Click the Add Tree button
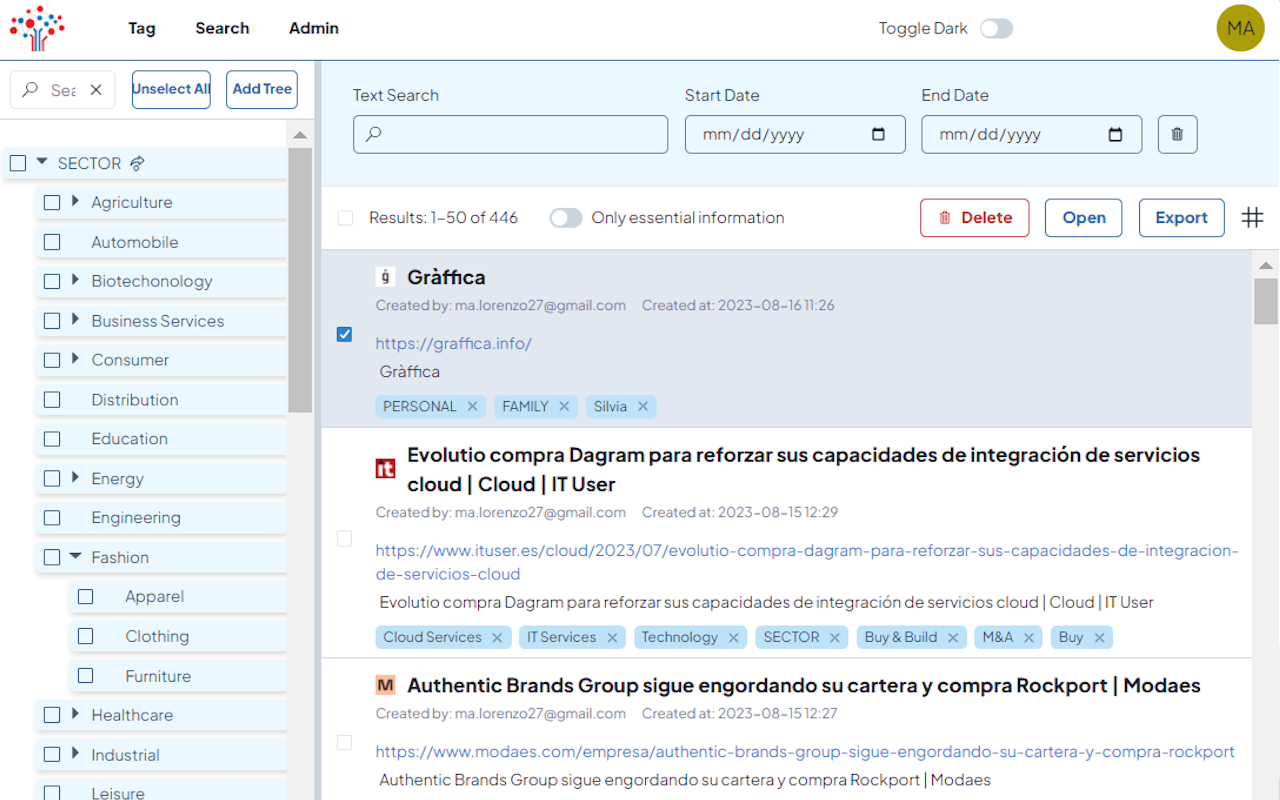1280x800 pixels. tap(262, 89)
